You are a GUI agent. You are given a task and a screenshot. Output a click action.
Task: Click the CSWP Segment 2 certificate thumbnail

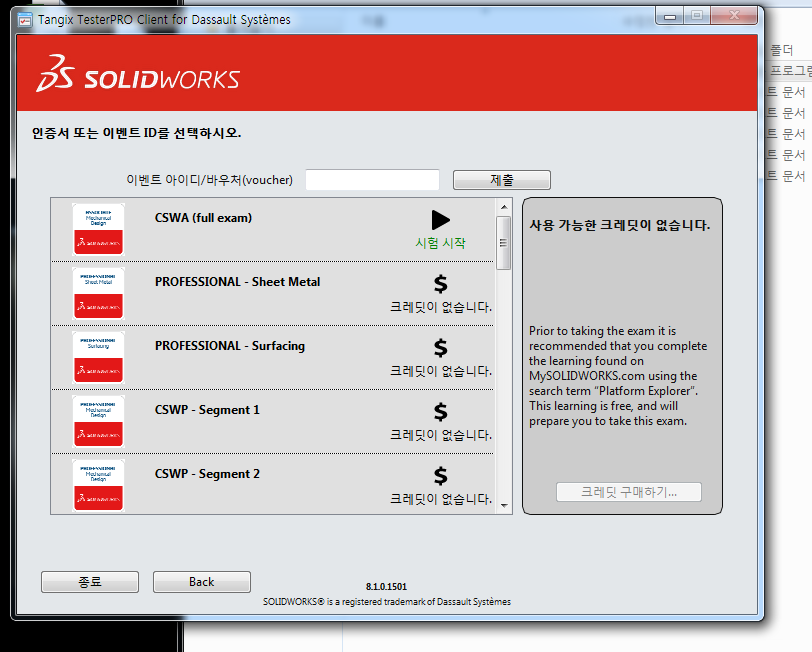click(x=98, y=485)
